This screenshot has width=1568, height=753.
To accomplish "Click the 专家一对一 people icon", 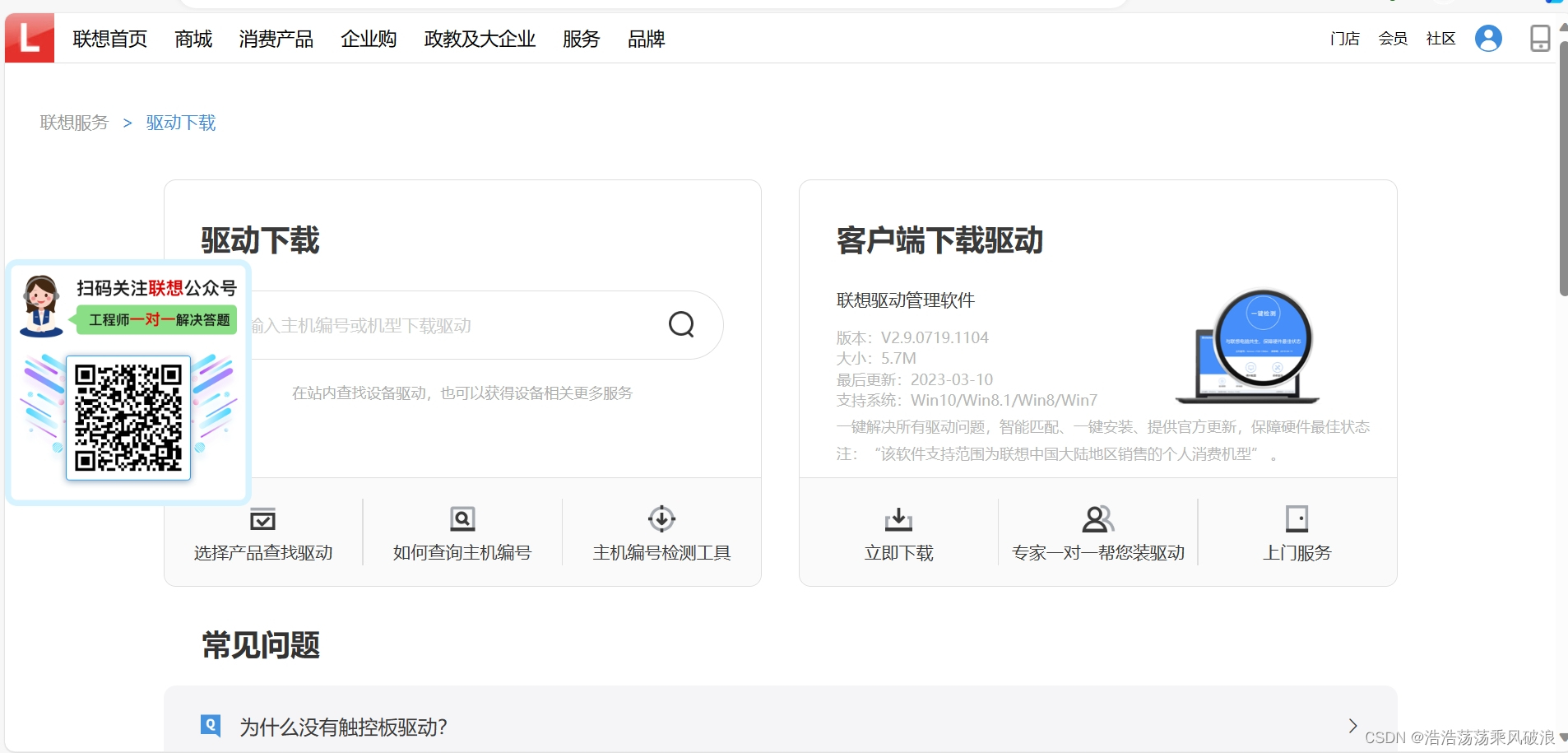I will (1097, 518).
